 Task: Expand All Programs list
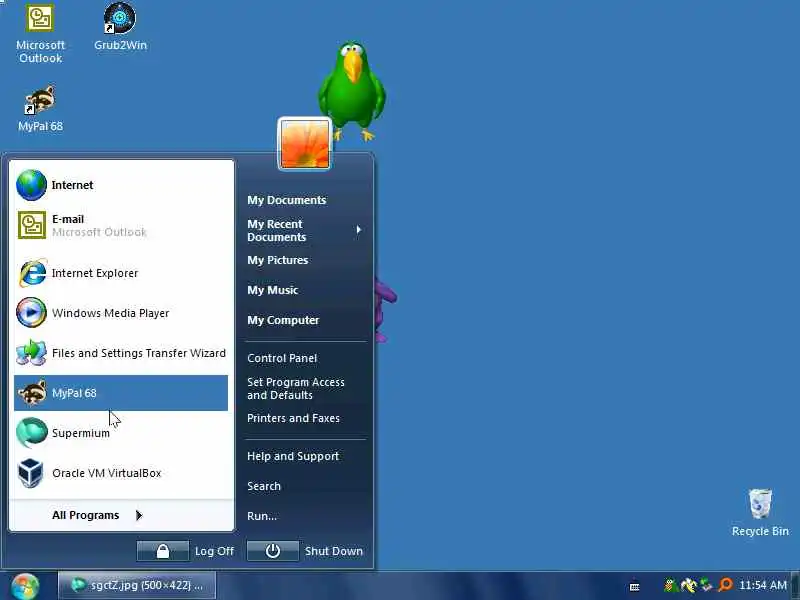(97, 515)
